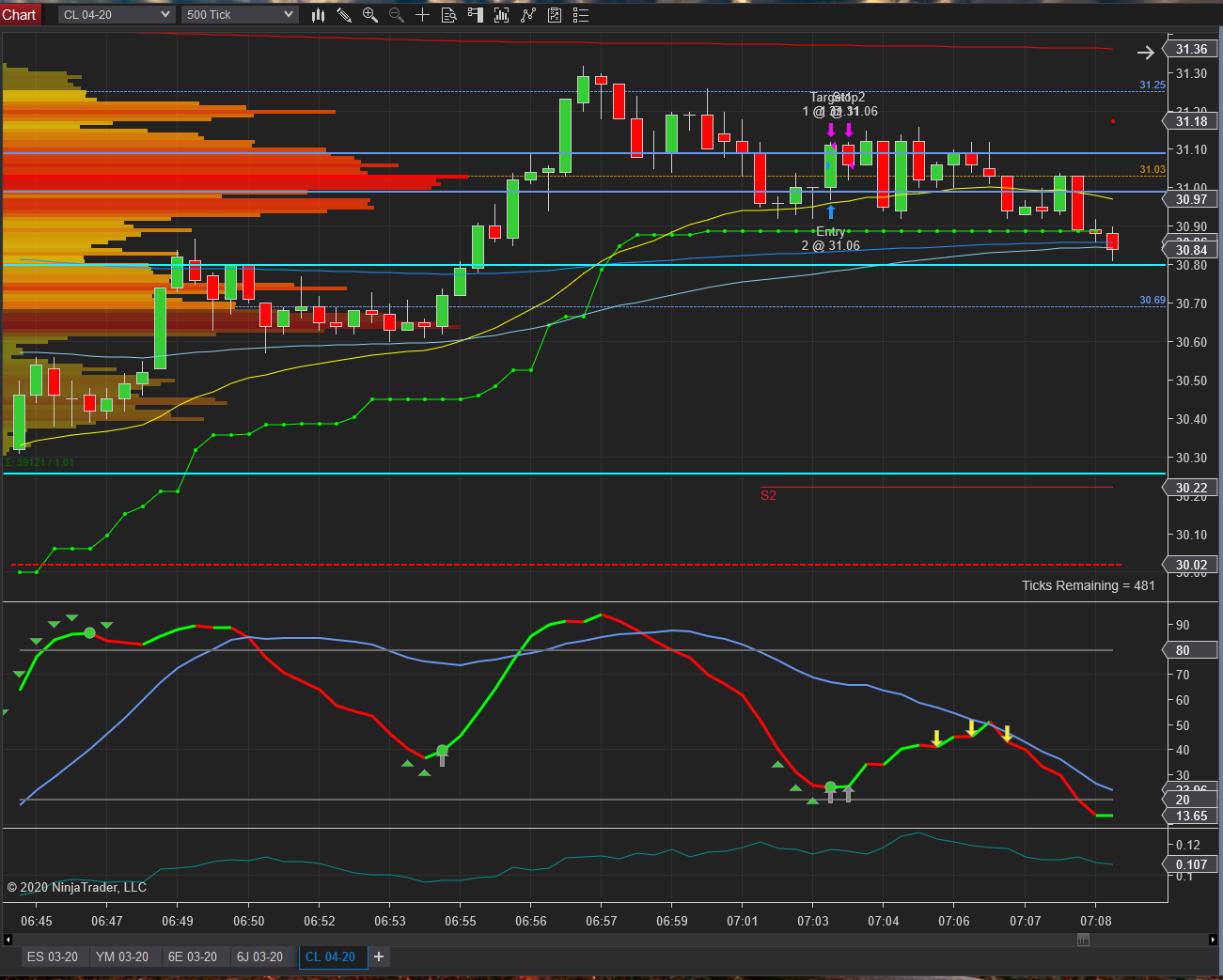Screen dimensions: 1223x980
Task: Click the horizontal scrollbar thumb
Action: (1083, 940)
